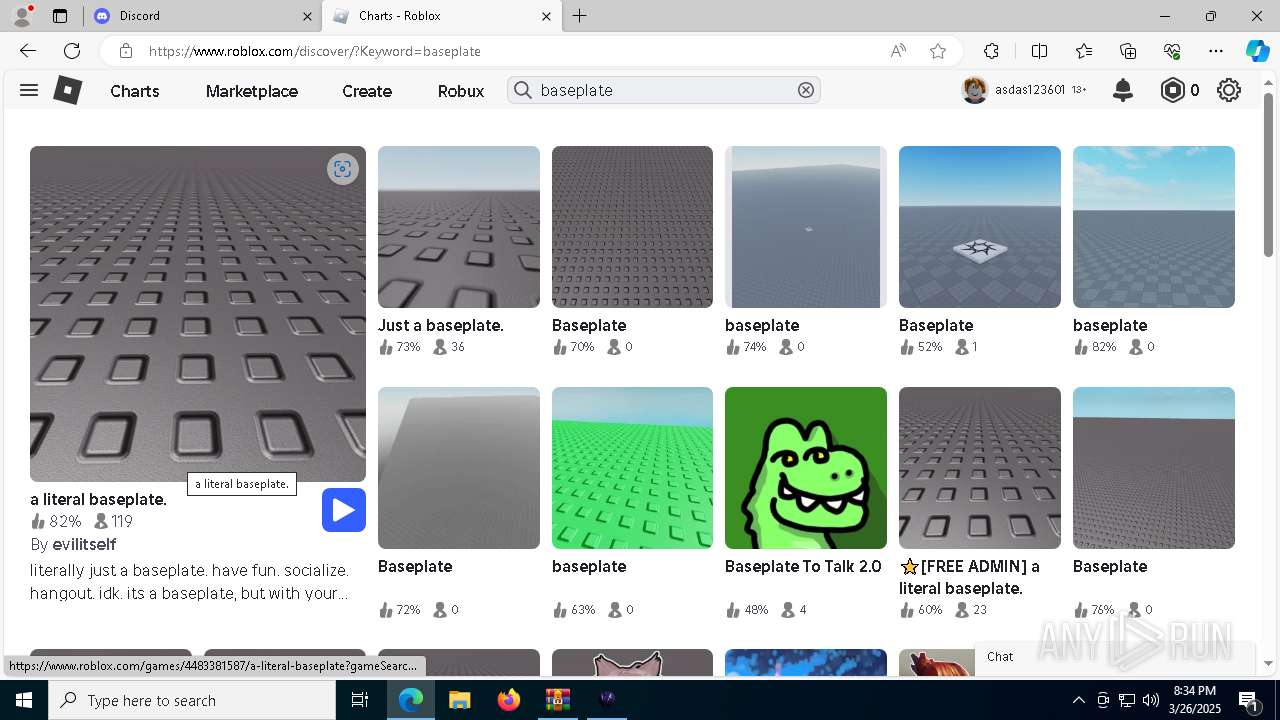Open creator evilitself's profile
1280x720 pixels.
[x=84, y=545]
